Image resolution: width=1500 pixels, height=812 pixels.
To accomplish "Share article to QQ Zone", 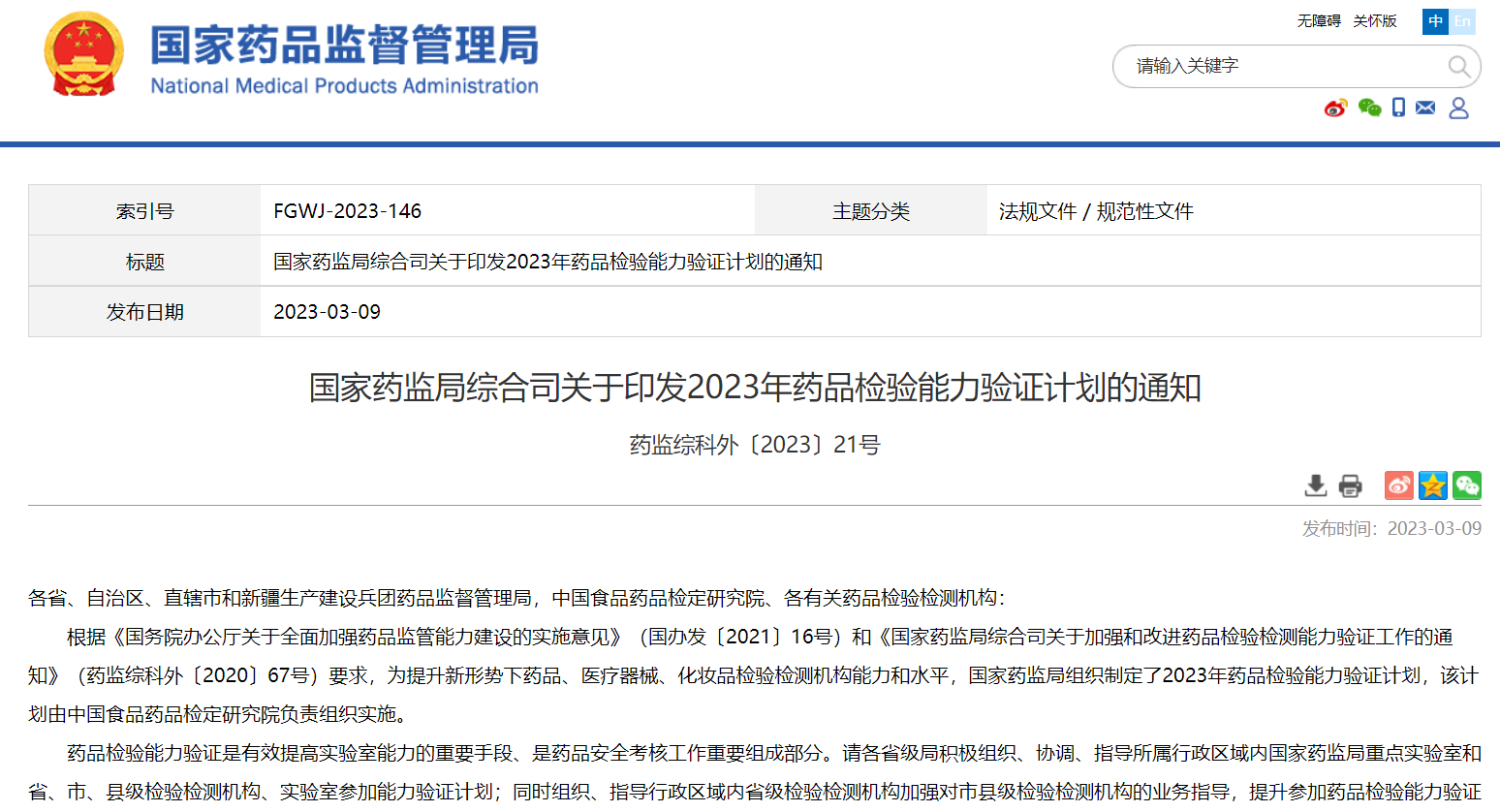I will pyautogui.click(x=1432, y=485).
